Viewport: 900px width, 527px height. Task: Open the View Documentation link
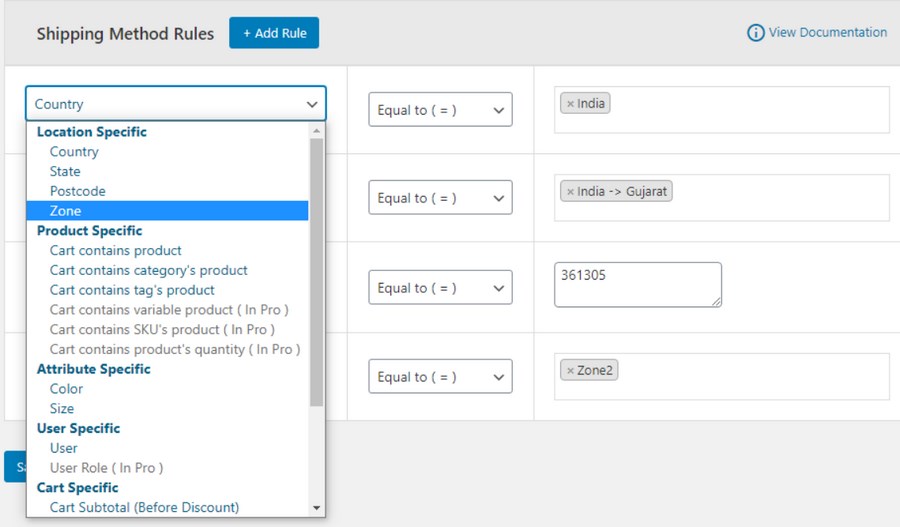click(x=828, y=32)
